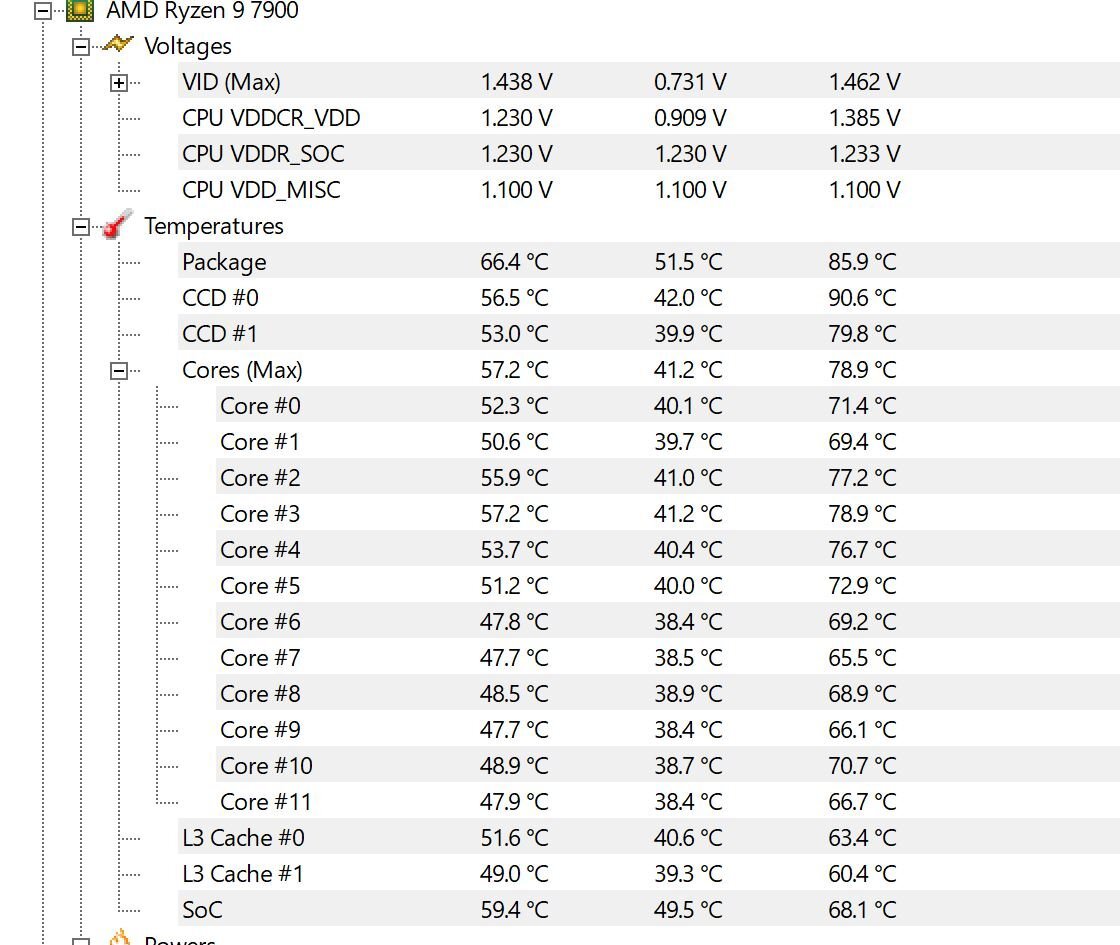
Task: Click CPU VDDCR_VDD maximum 1.385 V
Action: 864,117
